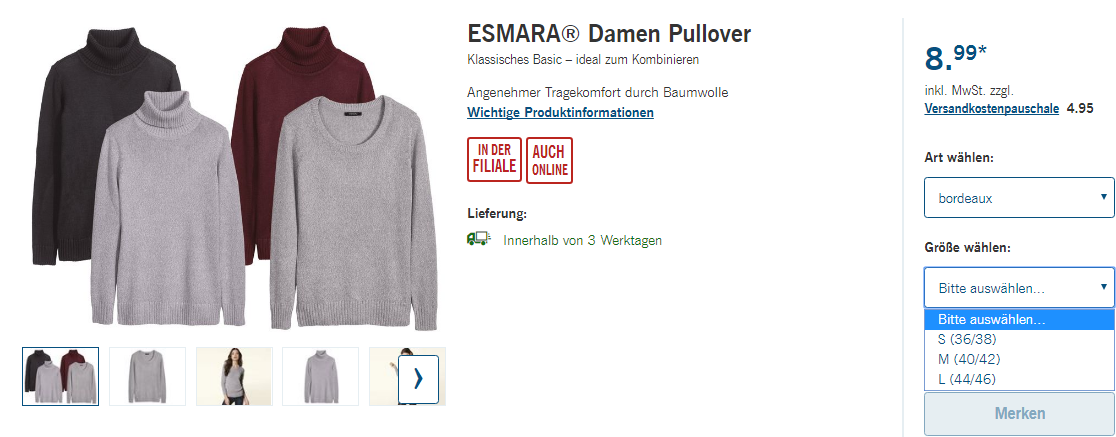Viewport: 1116px width, 437px height.
Task: Click the 'Auch Online' badge icon
Action: 549,160
